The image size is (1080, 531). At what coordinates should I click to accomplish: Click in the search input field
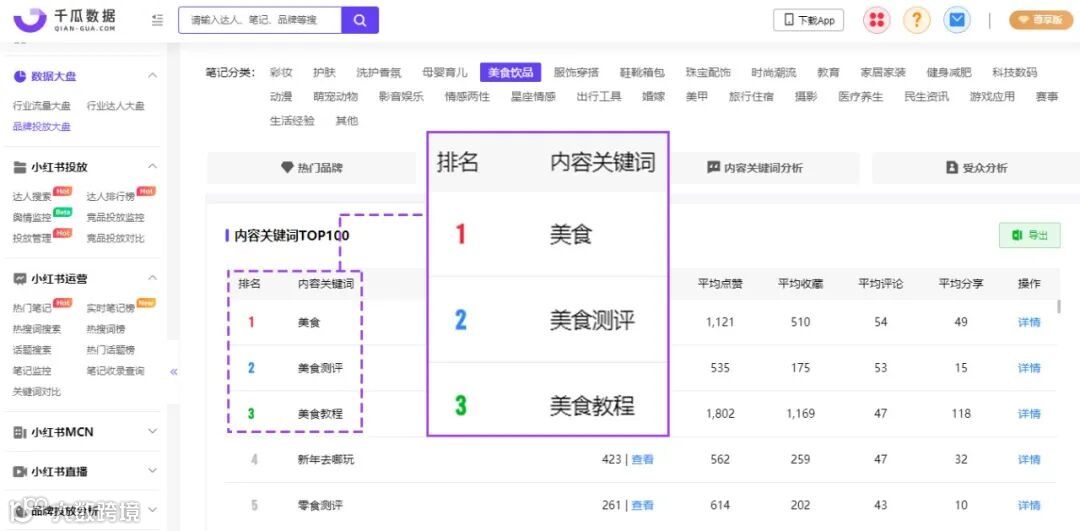(x=260, y=21)
